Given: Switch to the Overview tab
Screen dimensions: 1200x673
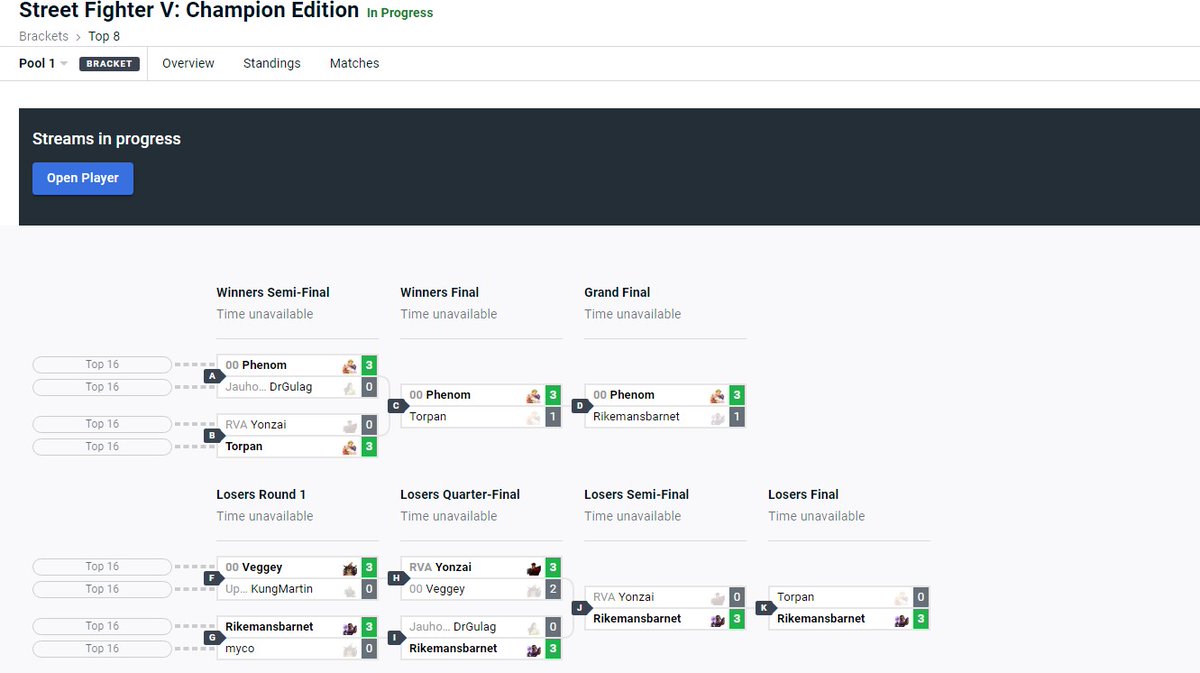Looking at the screenshot, I should tap(188, 63).
